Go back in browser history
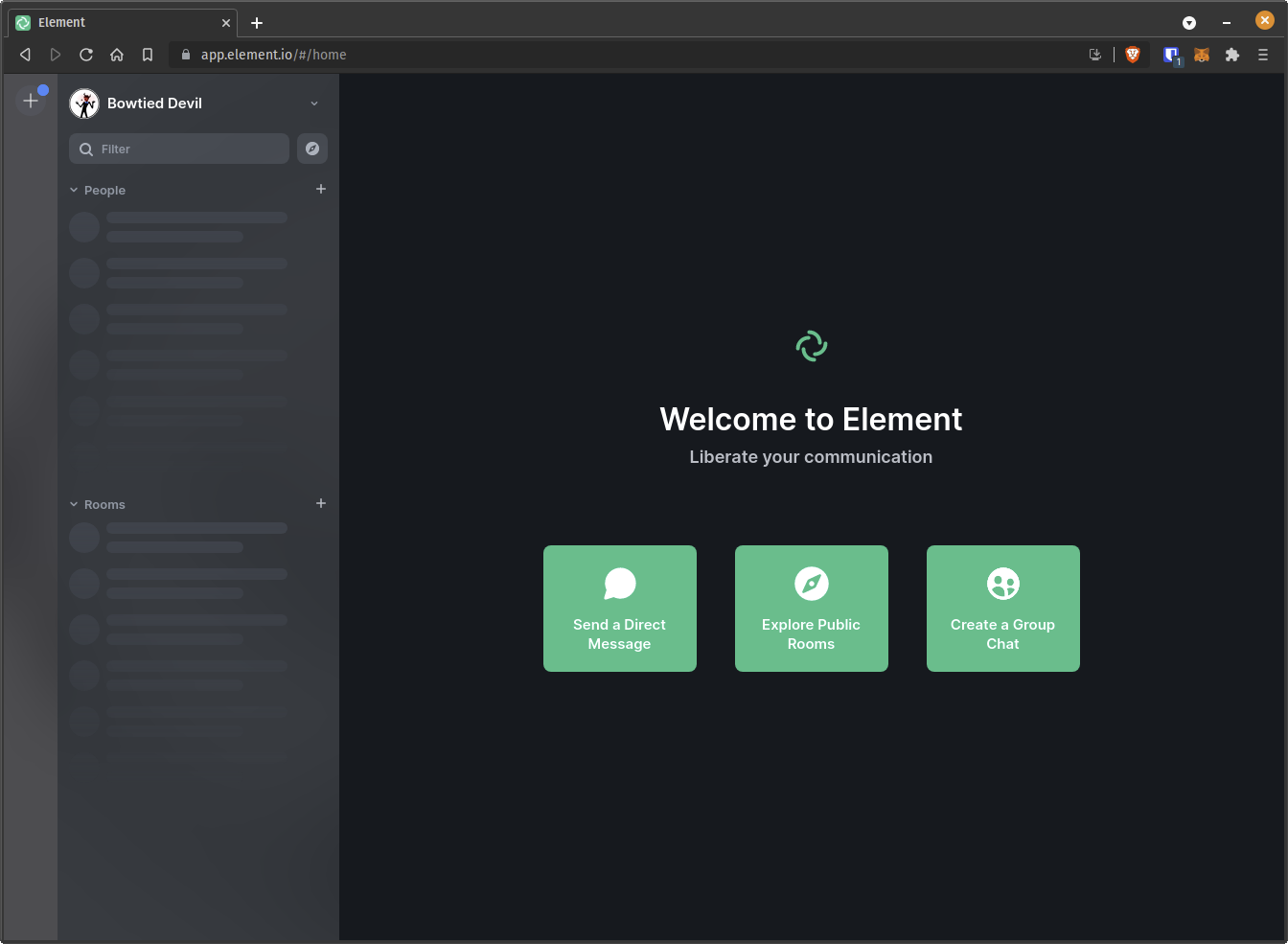The width and height of the screenshot is (1288, 944). (26, 55)
